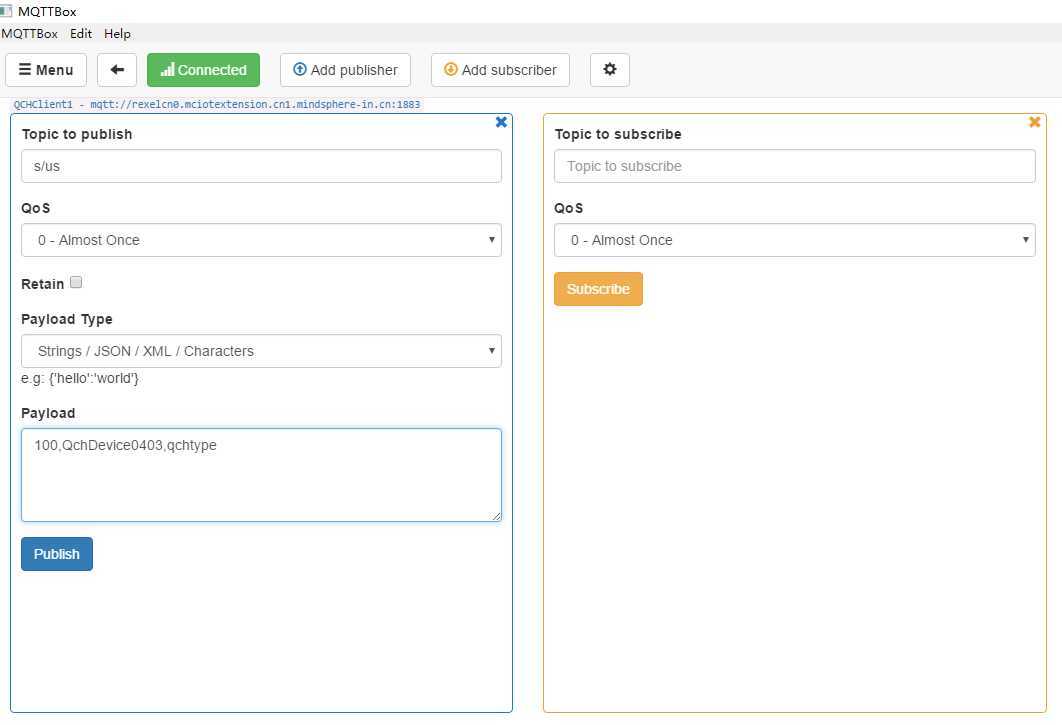The width and height of the screenshot is (1062, 725).
Task: Open the hamburger Menu button
Action: click(46, 70)
